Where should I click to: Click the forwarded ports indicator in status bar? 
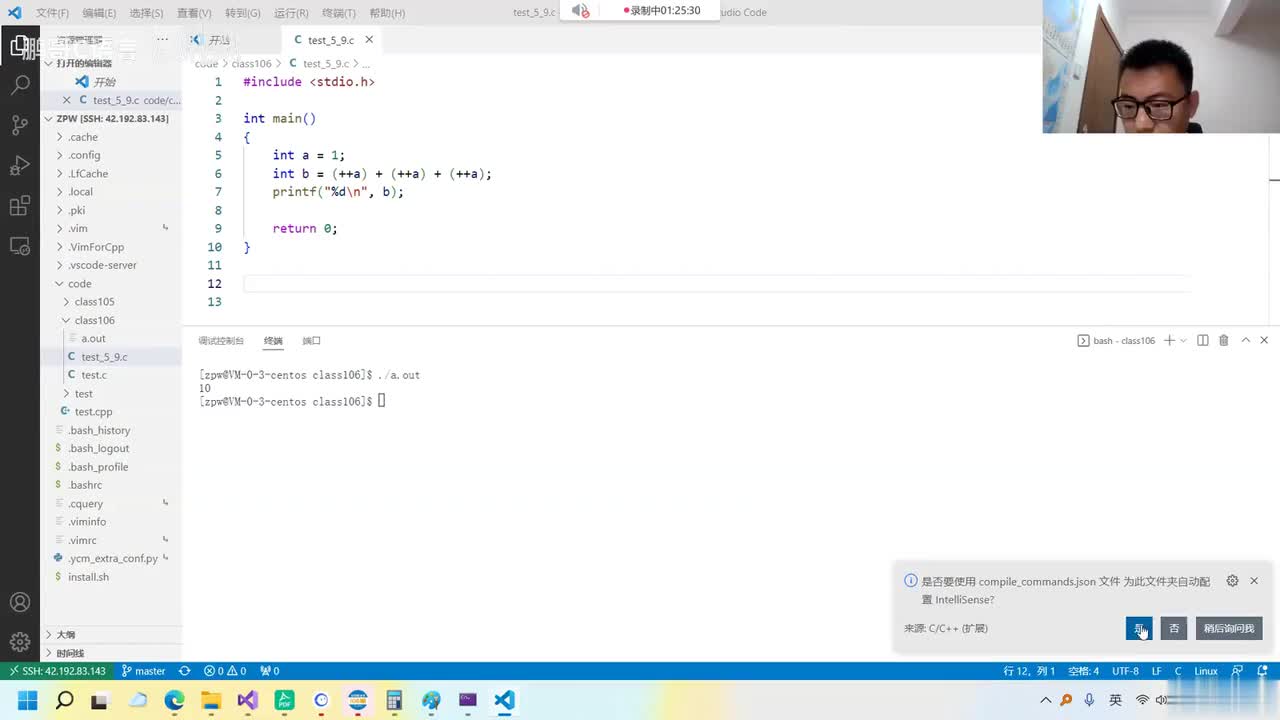point(269,671)
